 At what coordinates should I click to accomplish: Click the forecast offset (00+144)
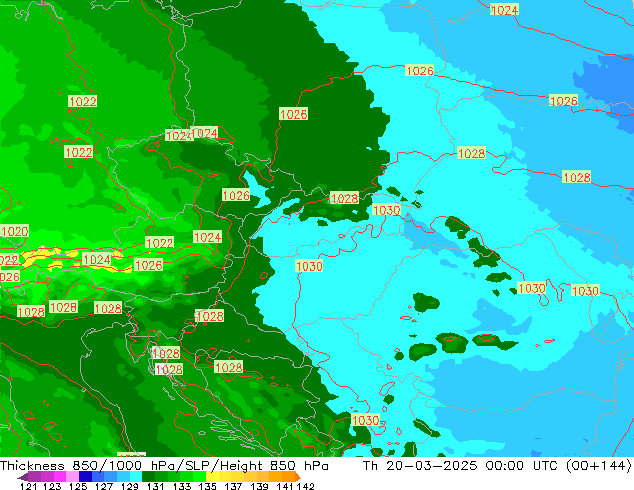599,466
